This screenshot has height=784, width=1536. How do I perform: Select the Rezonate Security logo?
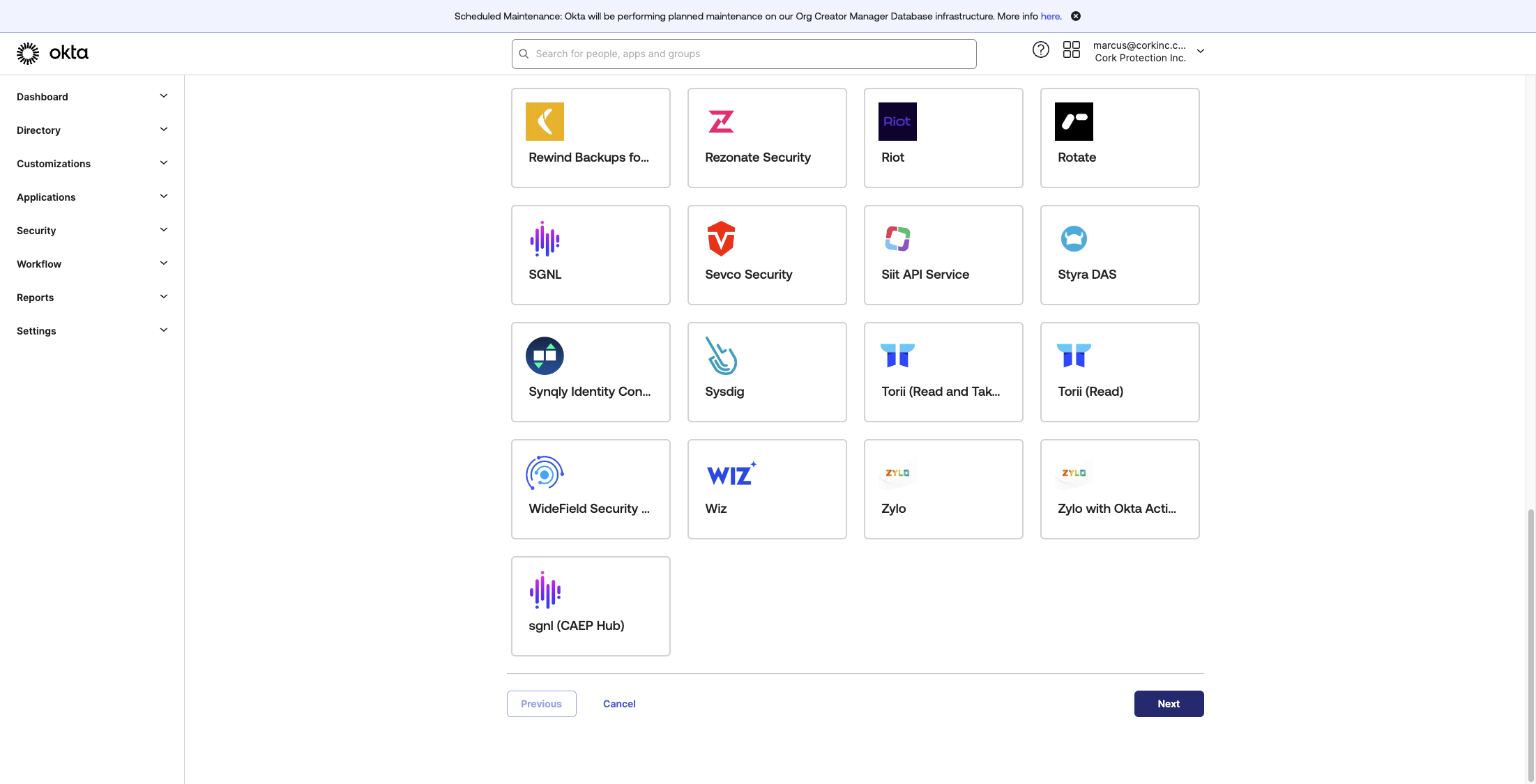[x=721, y=121]
